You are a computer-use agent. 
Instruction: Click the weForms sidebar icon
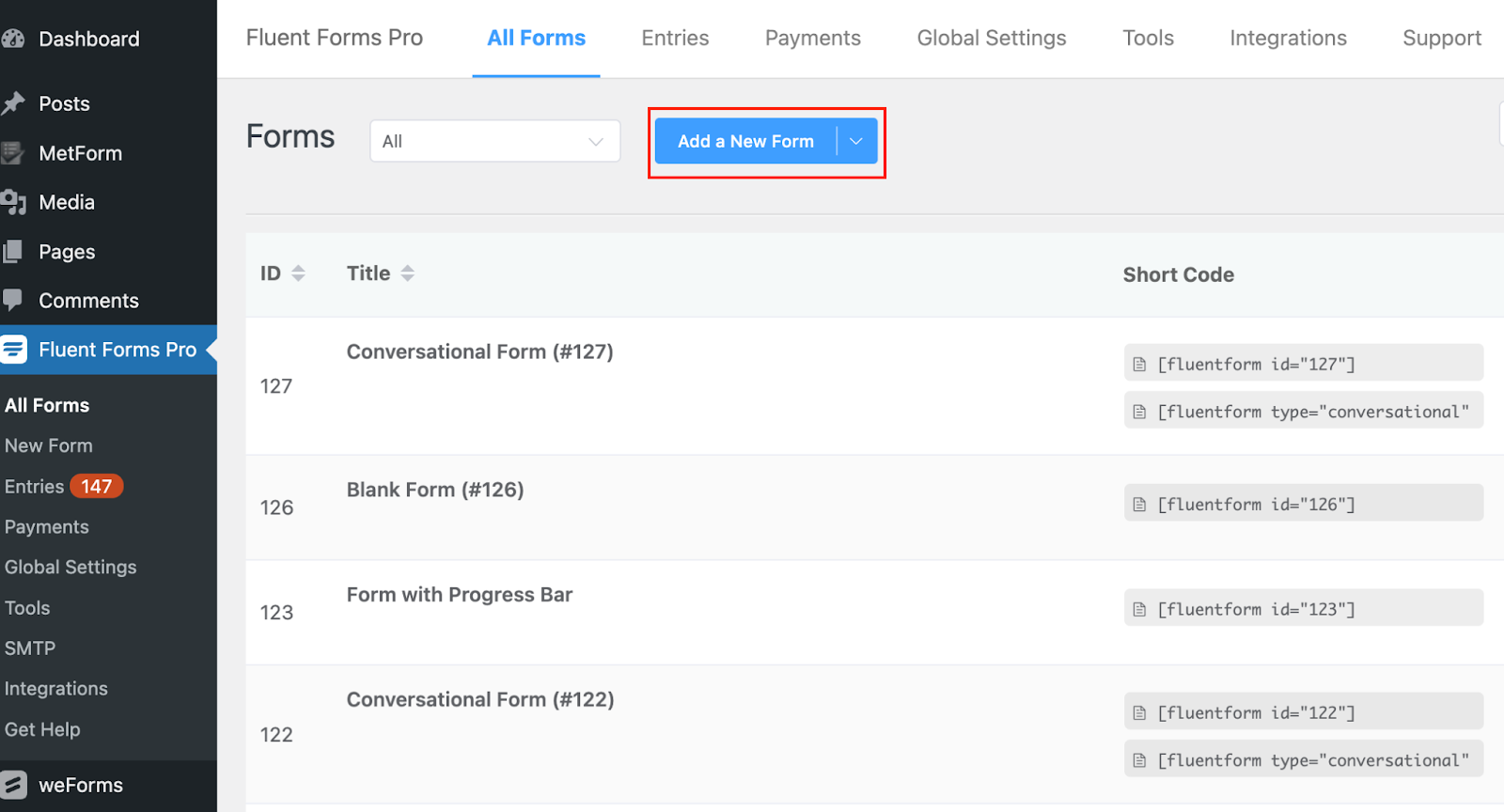pos(13,785)
